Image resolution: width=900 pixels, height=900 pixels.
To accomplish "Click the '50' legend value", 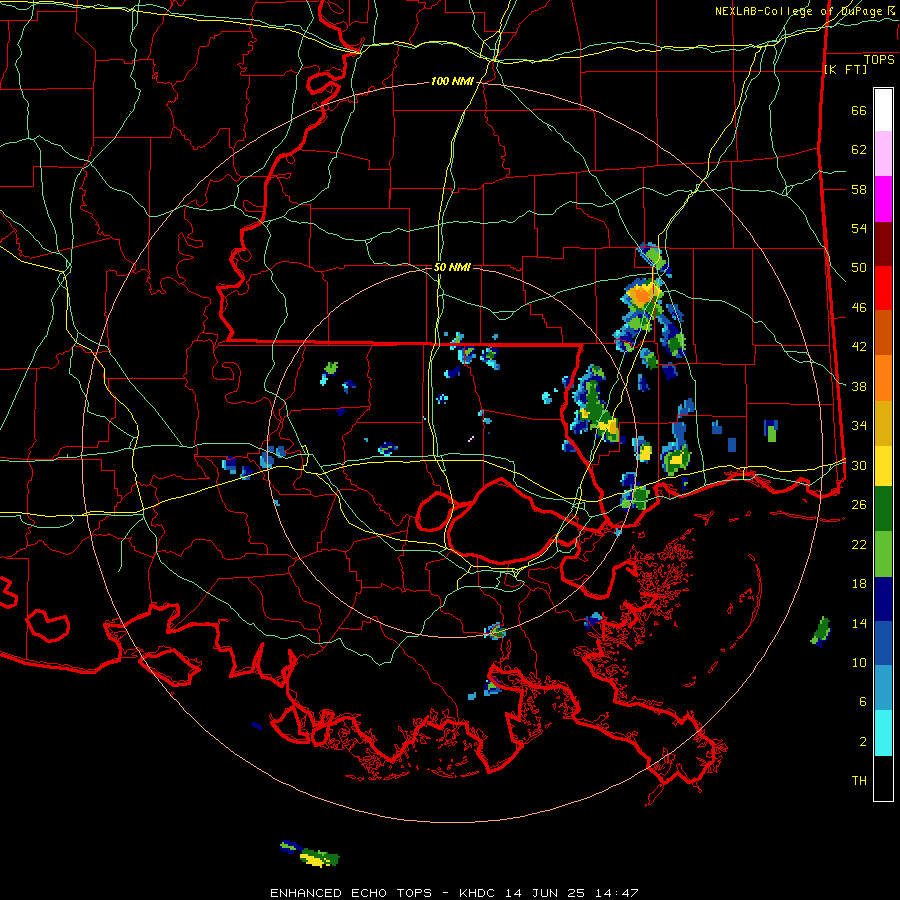I will [x=859, y=268].
